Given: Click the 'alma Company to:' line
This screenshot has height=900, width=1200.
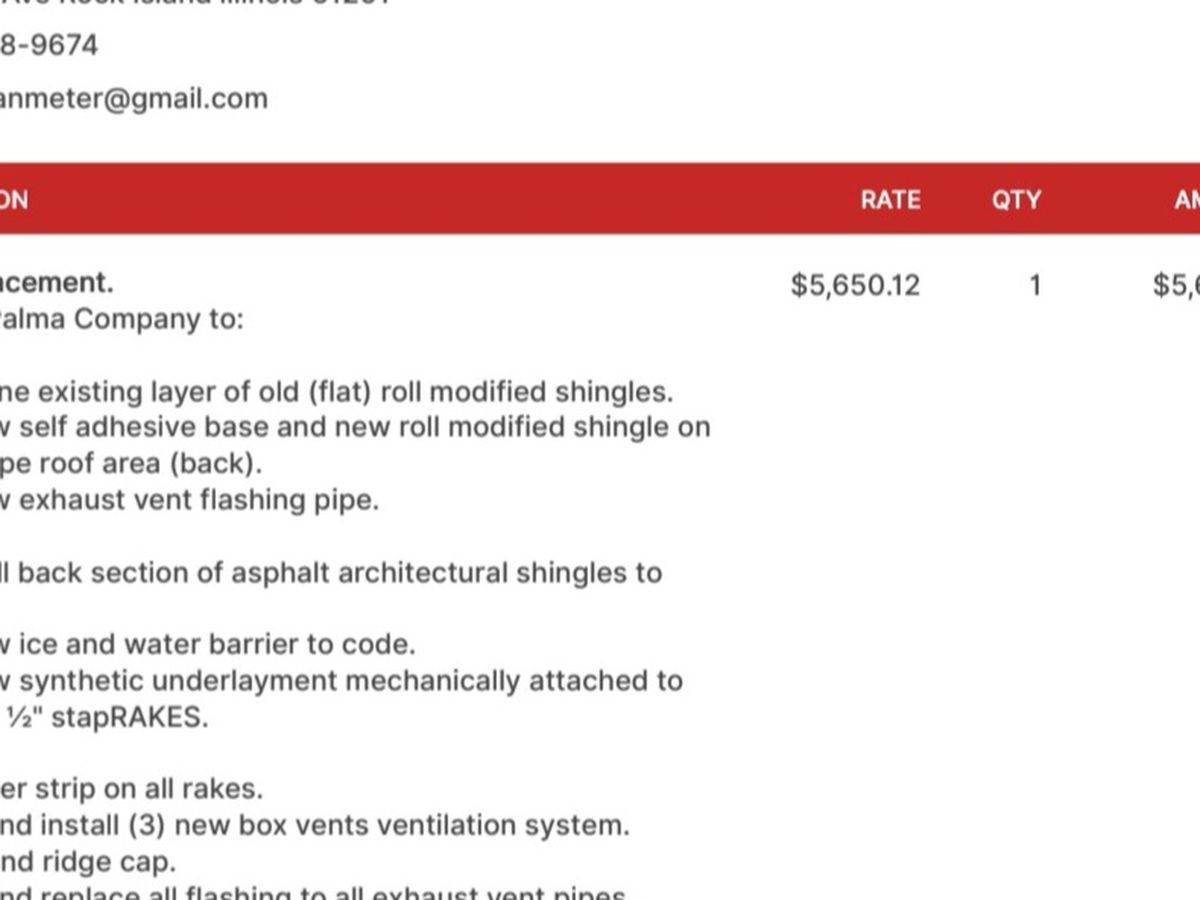Looking at the screenshot, I should pos(122,319).
